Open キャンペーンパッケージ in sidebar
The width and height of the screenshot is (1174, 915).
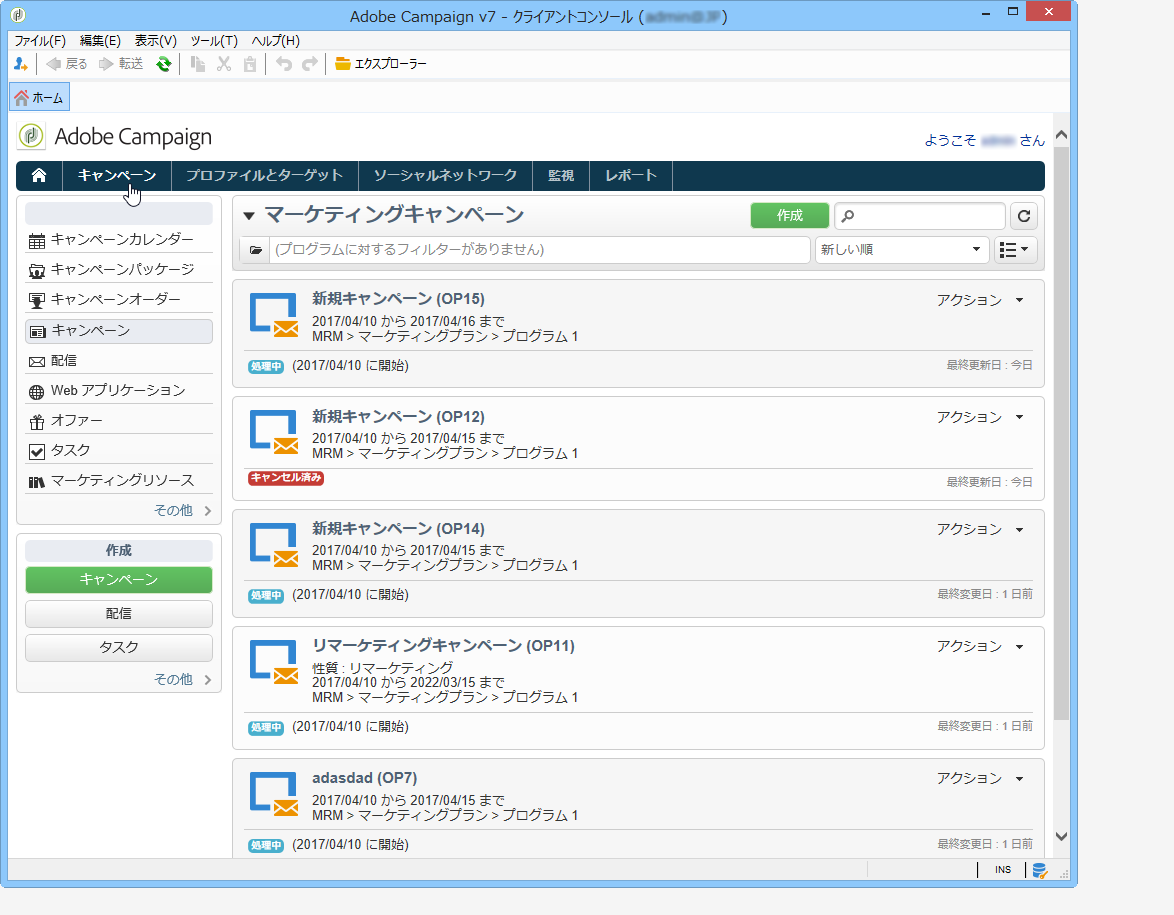tap(119, 270)
